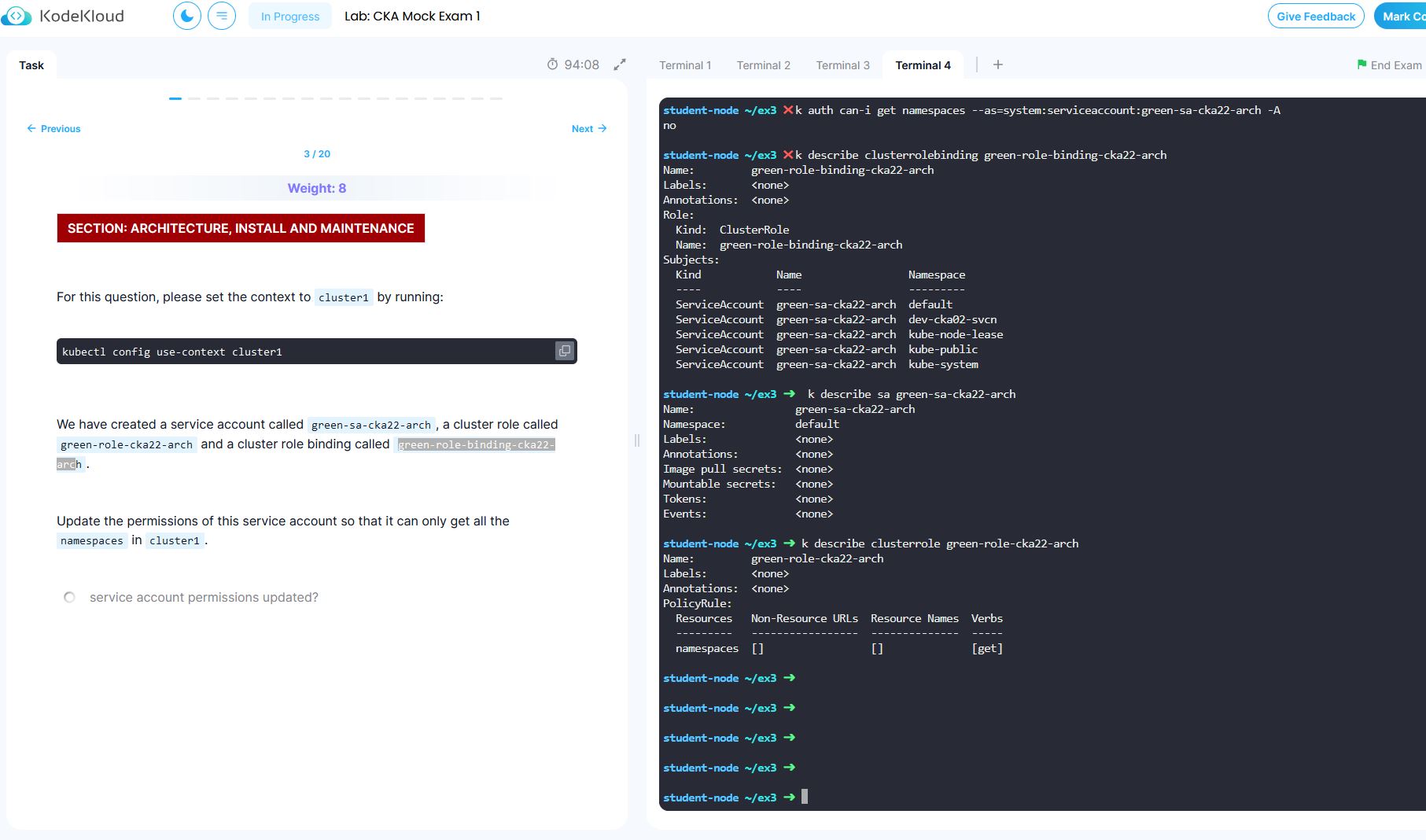1426x840 pixels.
Task: Click the timer clock icon
Action: coord(552,64)
